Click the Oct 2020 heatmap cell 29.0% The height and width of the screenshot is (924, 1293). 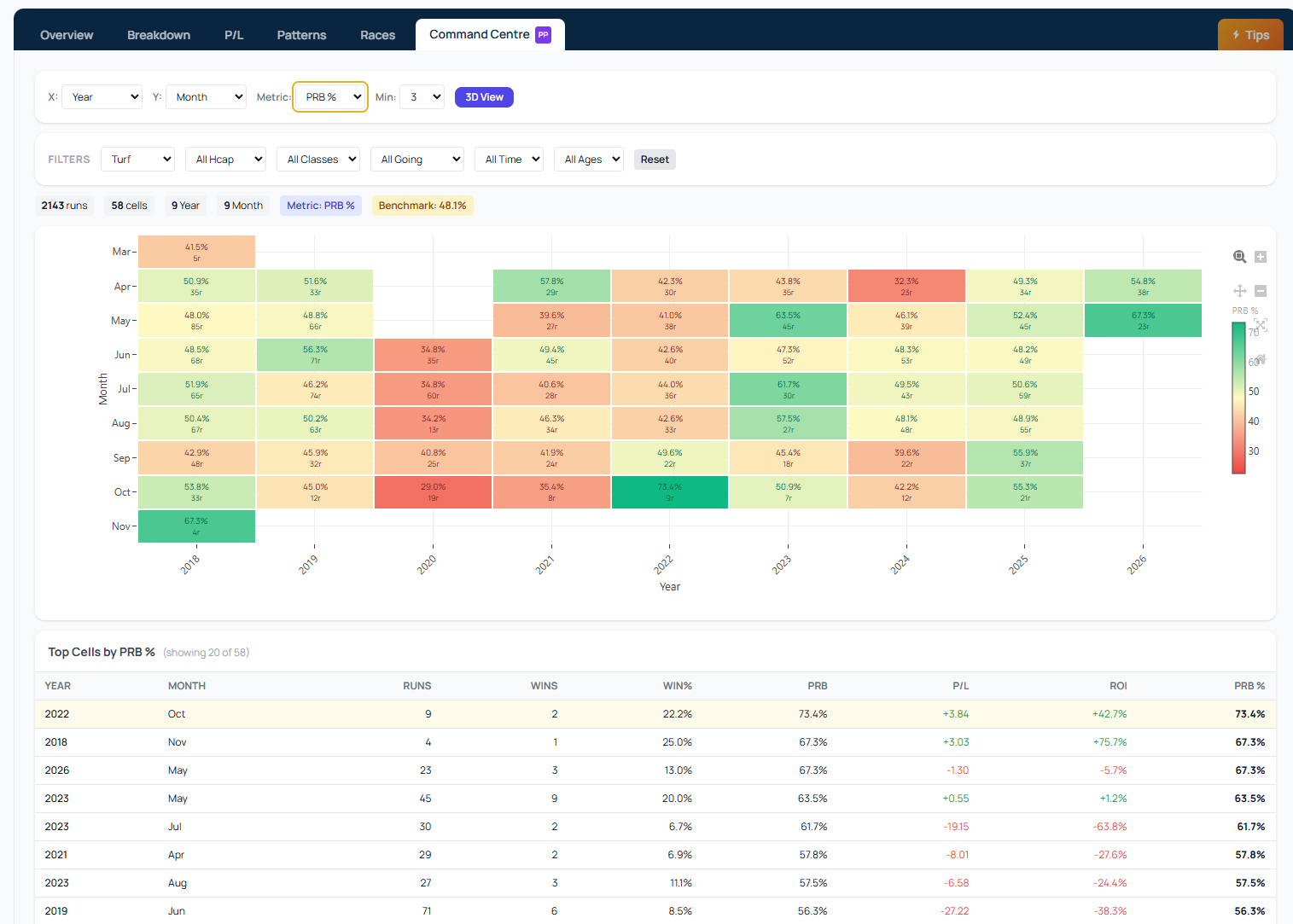point(433,492)
